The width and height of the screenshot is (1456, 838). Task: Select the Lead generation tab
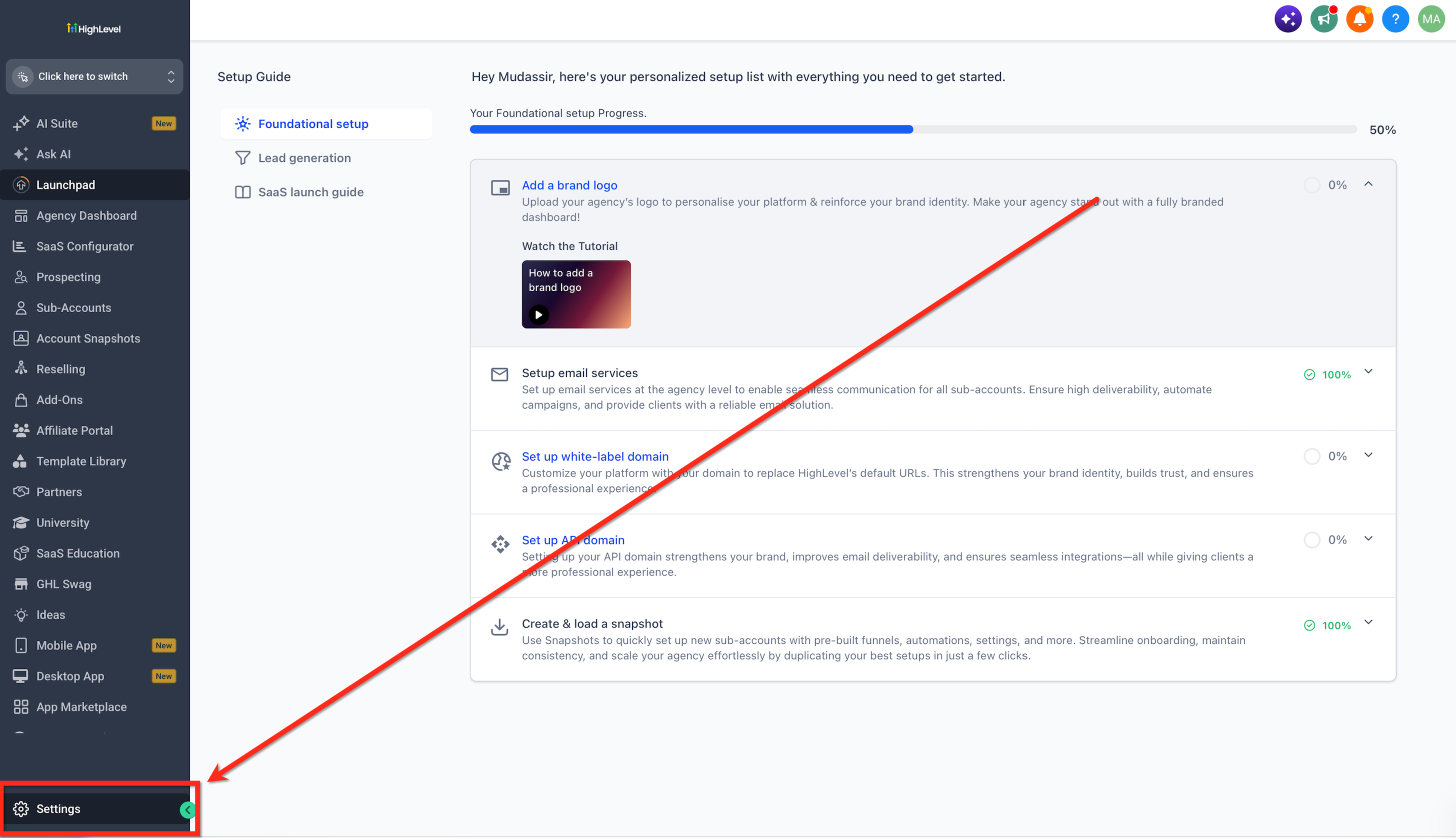pos(326,157)
